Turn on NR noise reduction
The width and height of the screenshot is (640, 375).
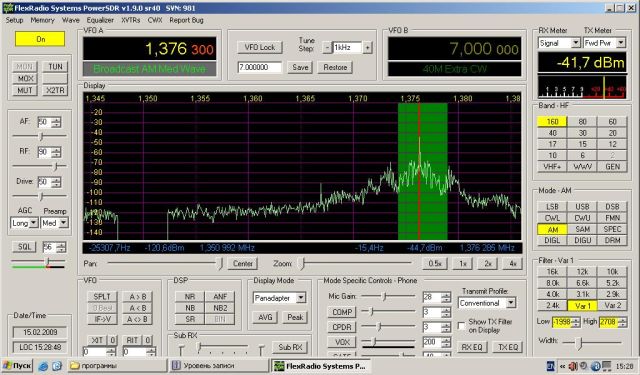190,297
